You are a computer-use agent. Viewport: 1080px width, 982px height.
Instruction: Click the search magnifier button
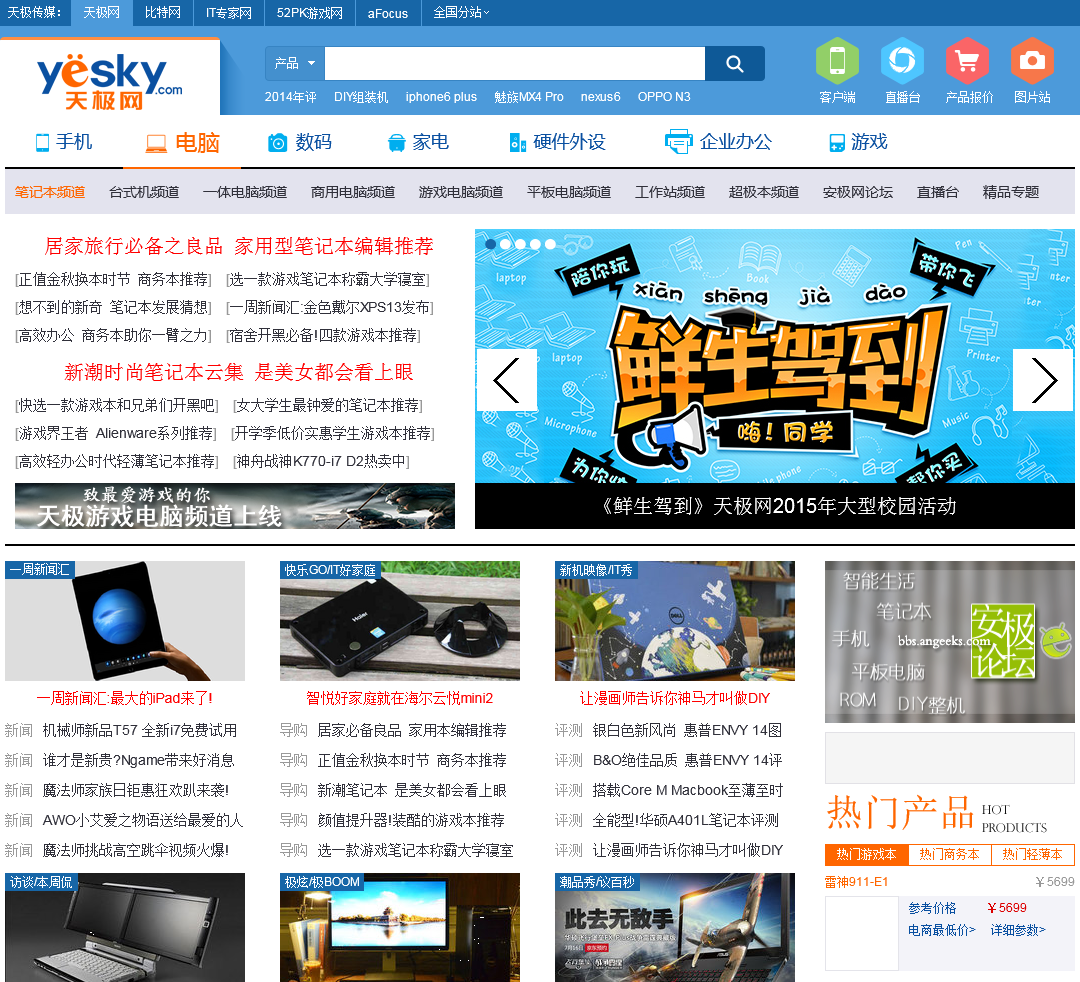(735, 63)
